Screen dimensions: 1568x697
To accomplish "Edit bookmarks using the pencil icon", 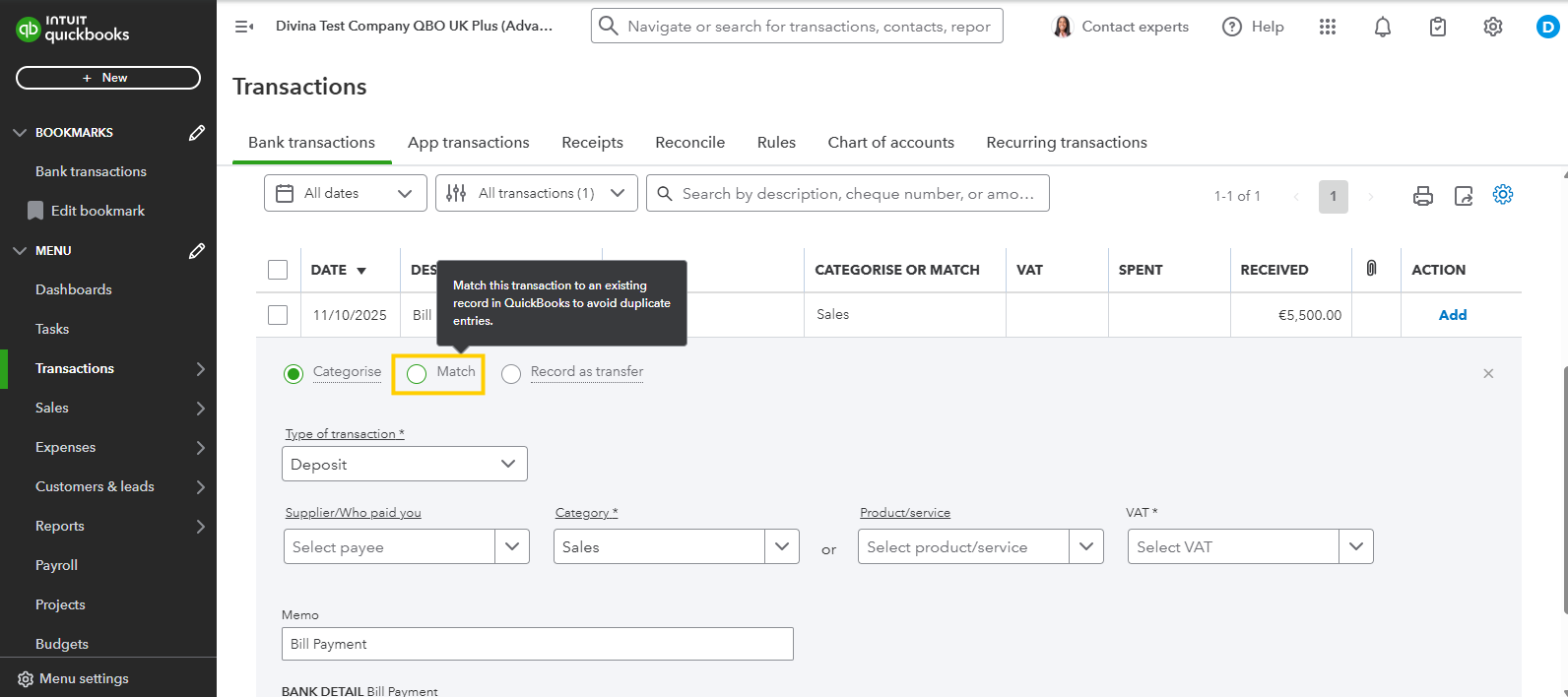I will click(197, 133).
